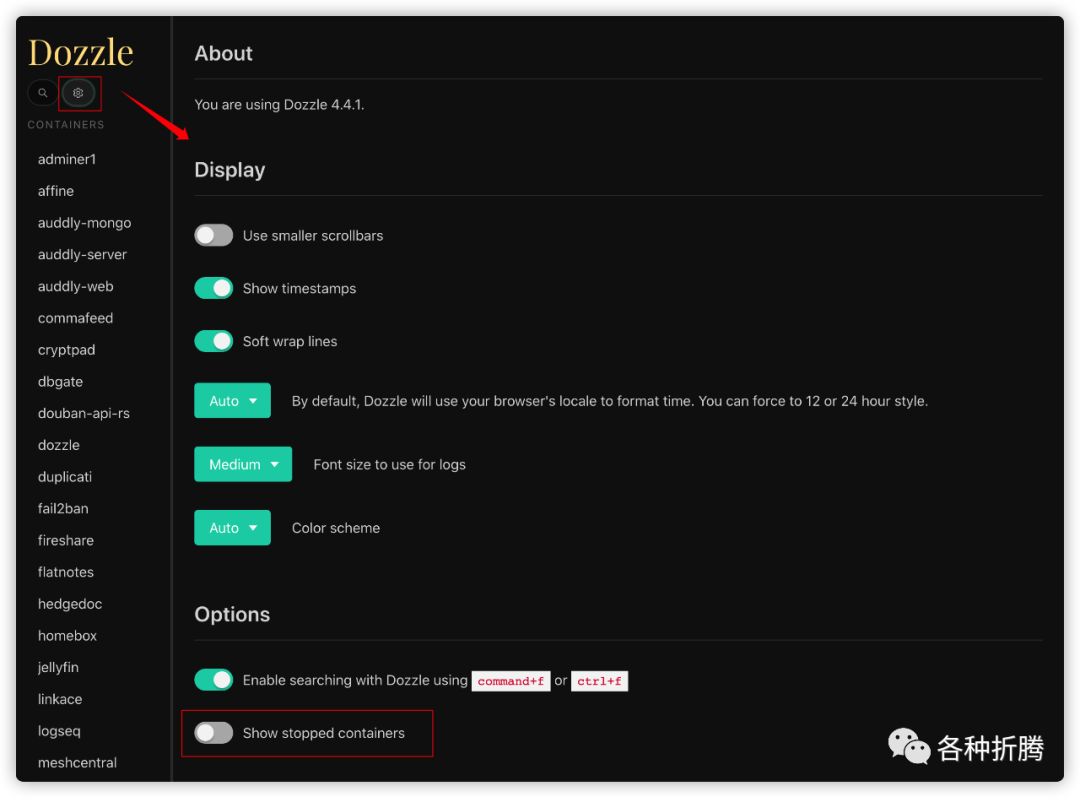Disable Soft wrap lines switch
1080x797 pixels.
coord(214,341)
